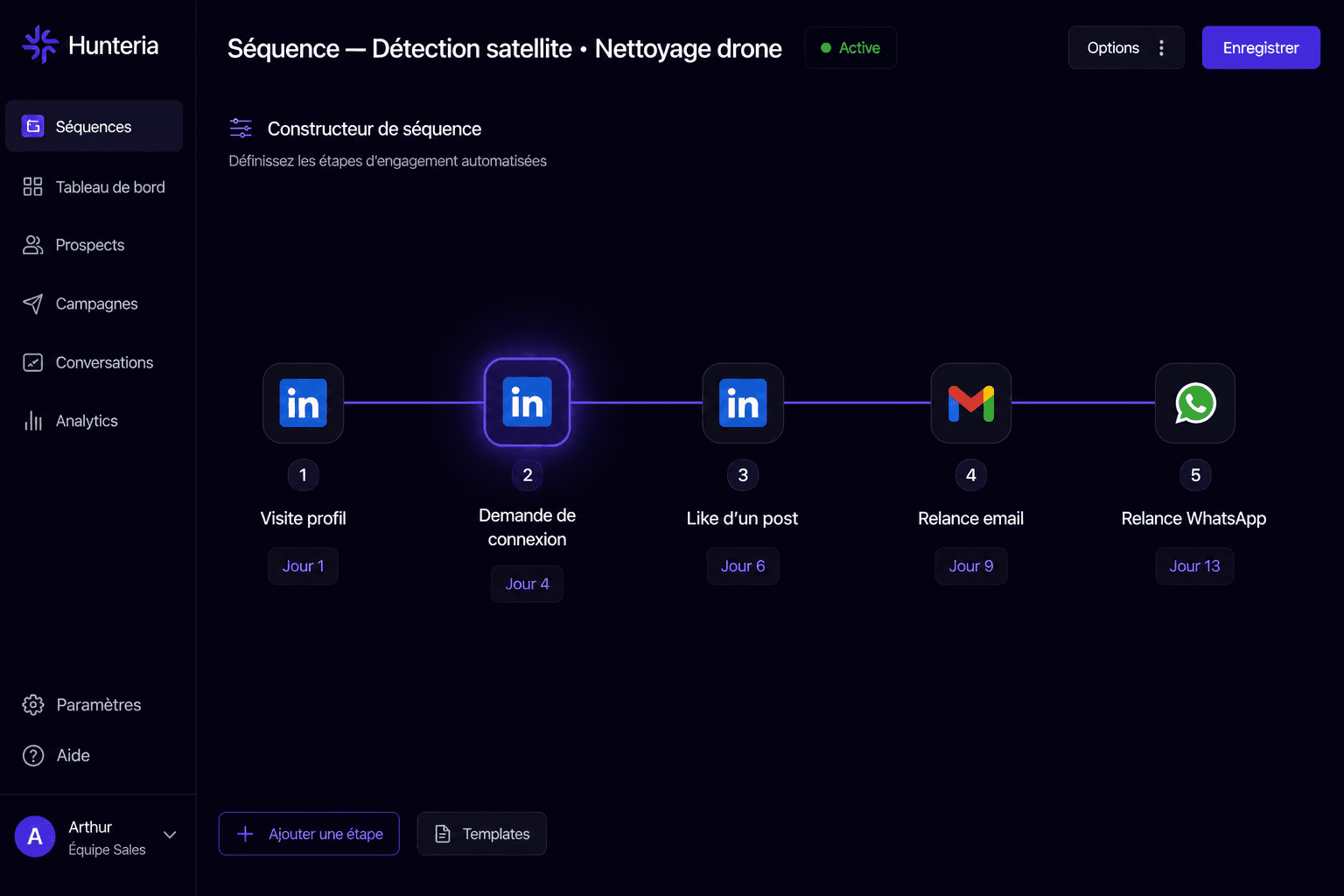1344x896 pixels.
Task: Click the Analytics bars icon
Action: click(x=33, y=421)
